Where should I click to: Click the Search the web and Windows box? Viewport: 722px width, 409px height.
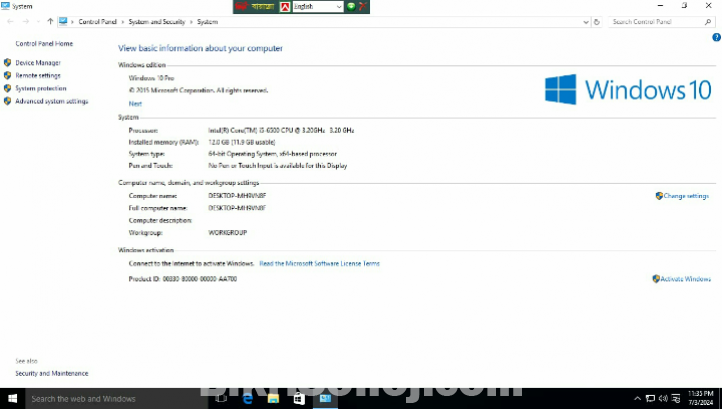(116, 399)
